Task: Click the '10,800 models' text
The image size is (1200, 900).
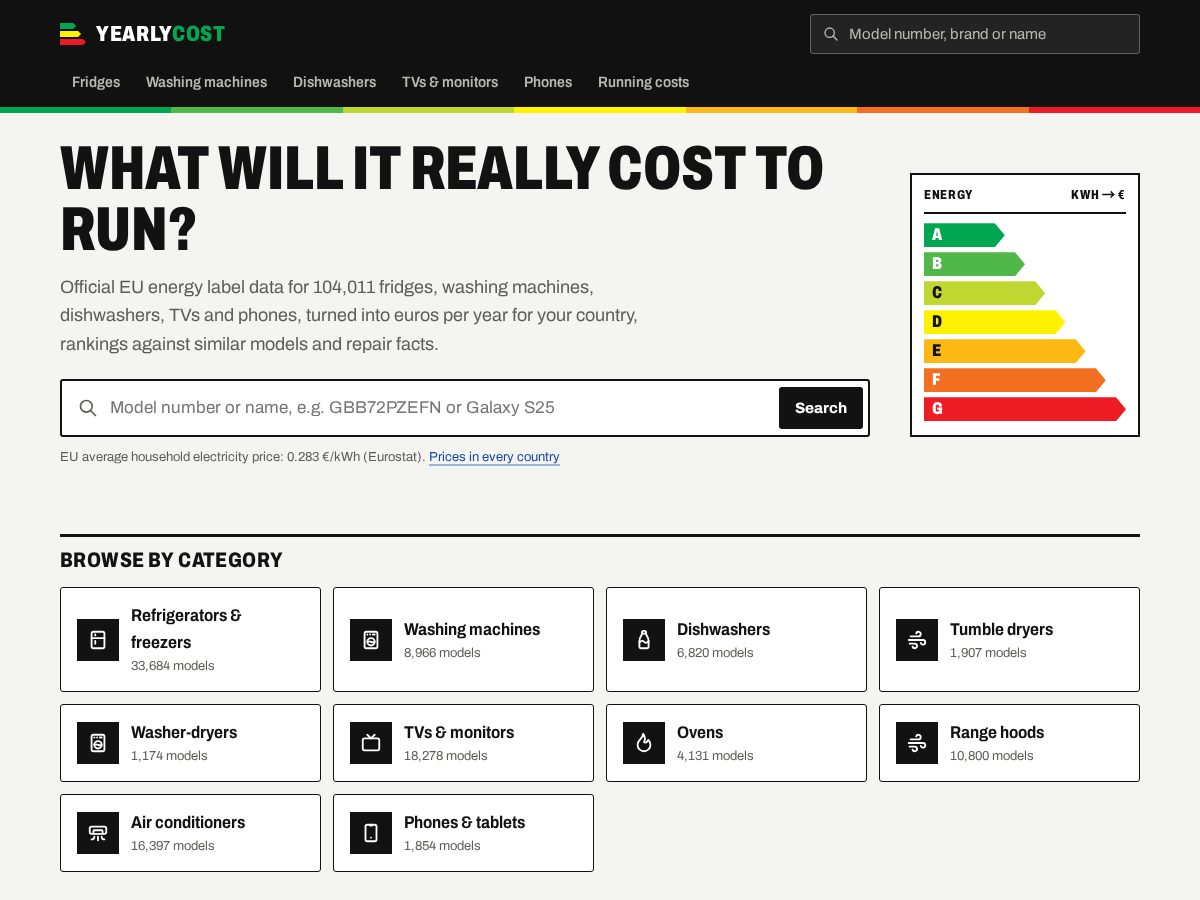Action: [992, 756]
